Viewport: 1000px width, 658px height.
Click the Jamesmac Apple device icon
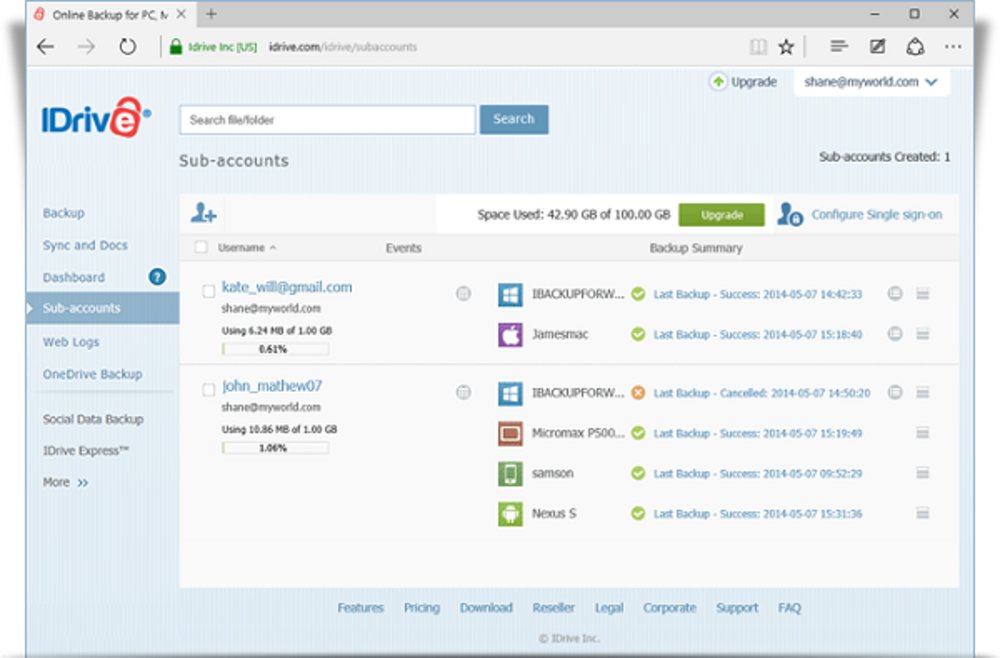point(510,335)
